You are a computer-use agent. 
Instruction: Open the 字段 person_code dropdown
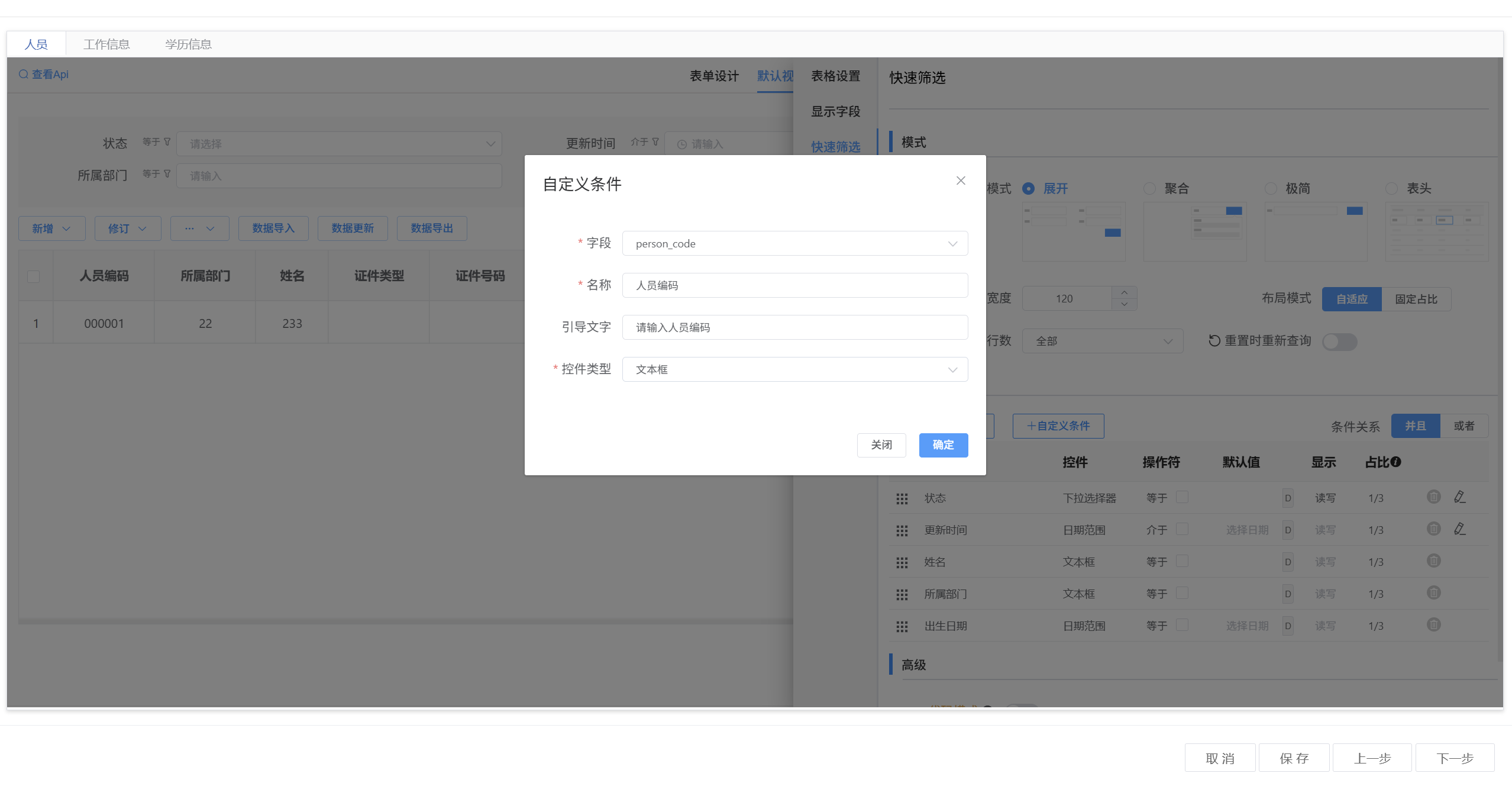[x=794, y=244]
